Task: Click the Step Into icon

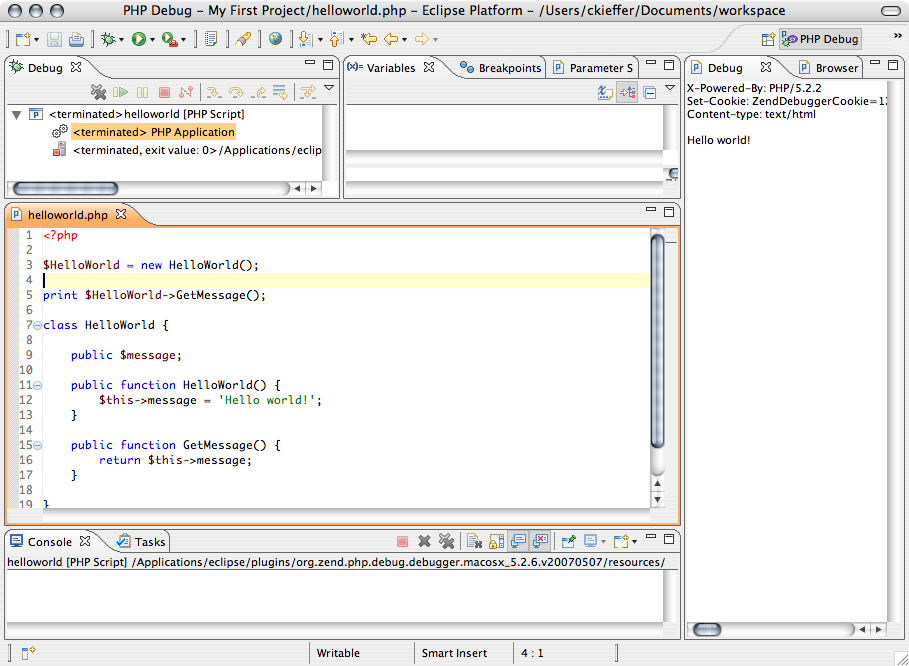Action: (214, 92)
